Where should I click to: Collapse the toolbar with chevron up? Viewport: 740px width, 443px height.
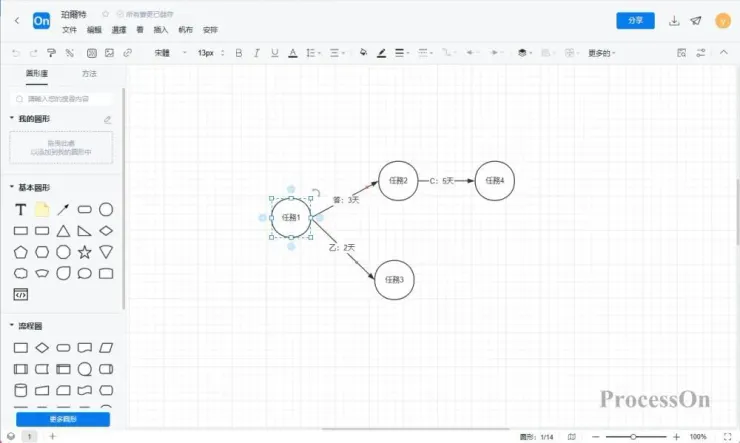[723, 52]
